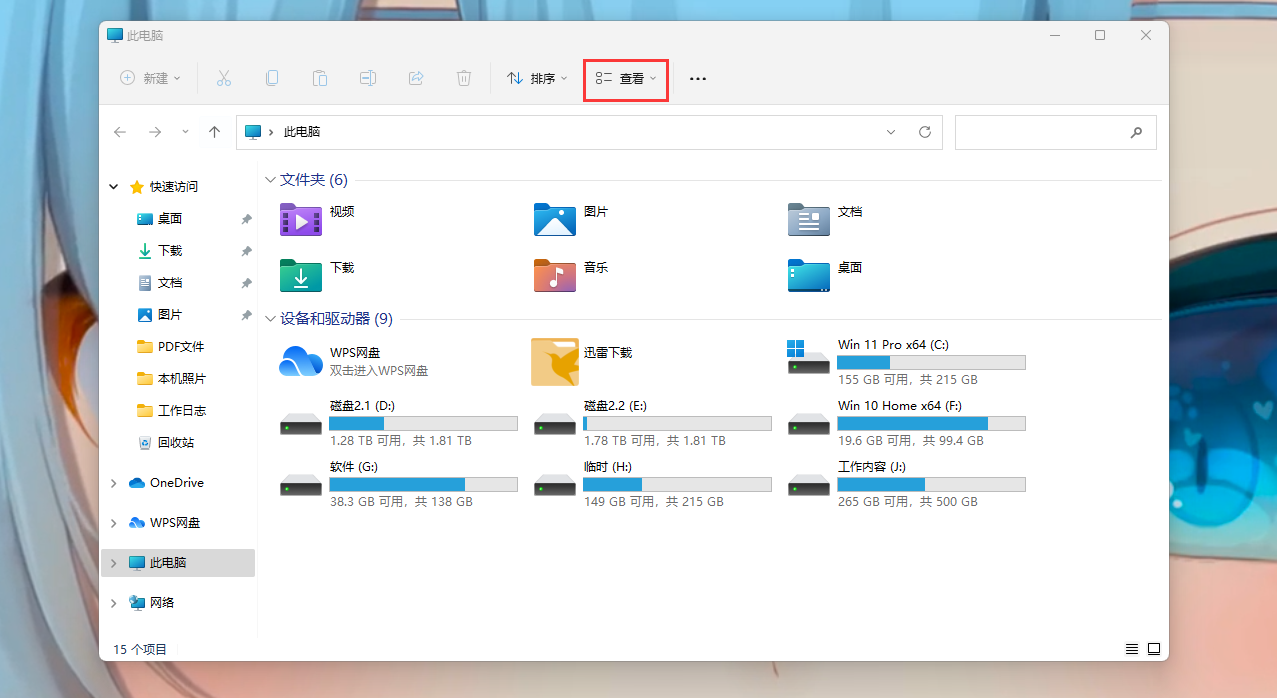Click the Share icon in toolbar
This screenshot has height=698, width=1277.
click(x=416, y=78)
